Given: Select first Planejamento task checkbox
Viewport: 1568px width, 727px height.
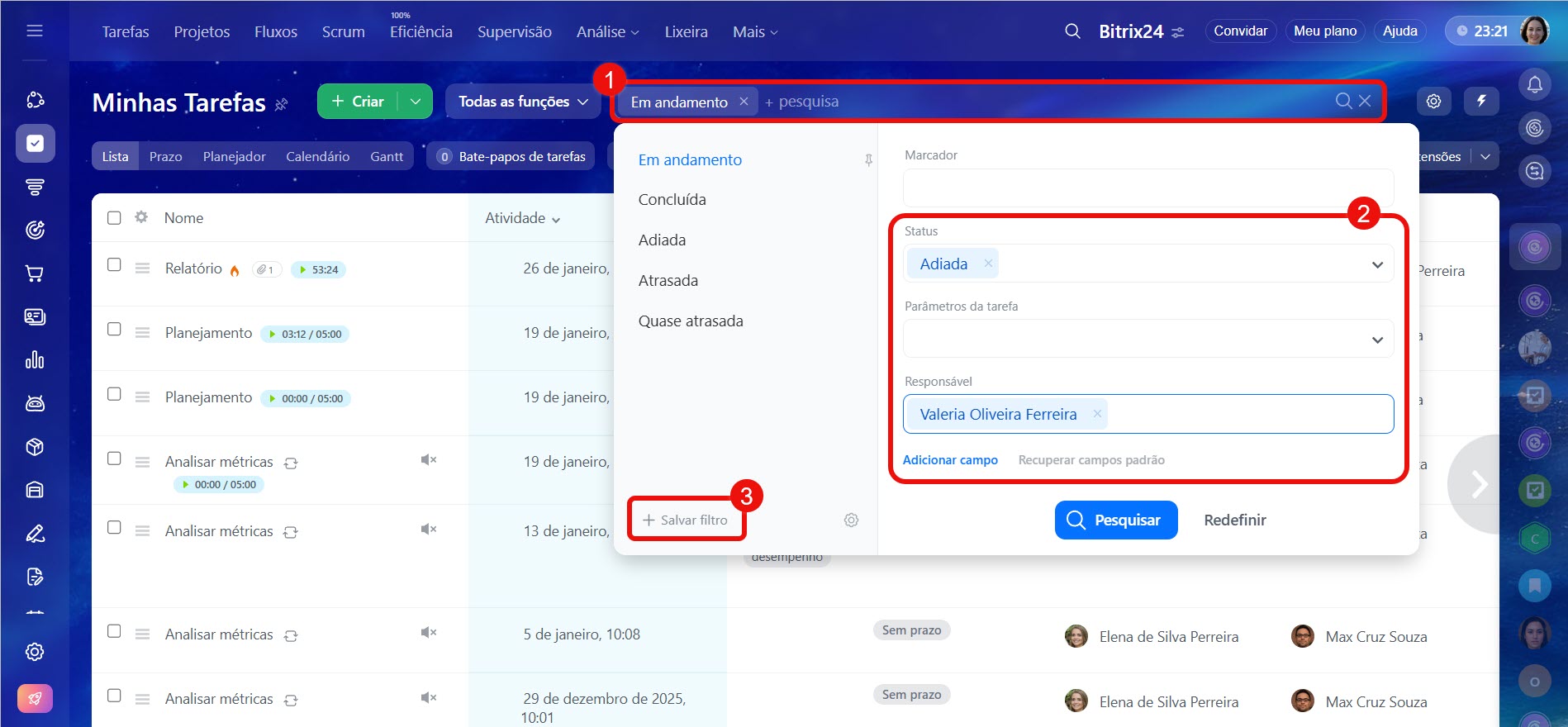Looking at the screenshot, I should [114, 330].
